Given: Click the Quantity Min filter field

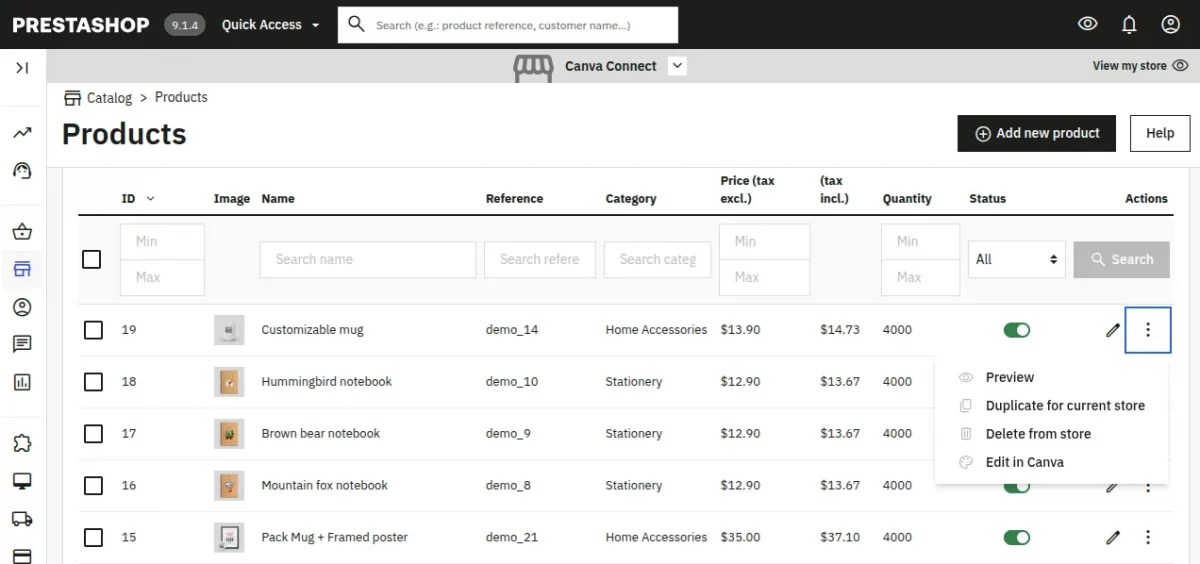Looking at the screenshot, I should (921, 241).
